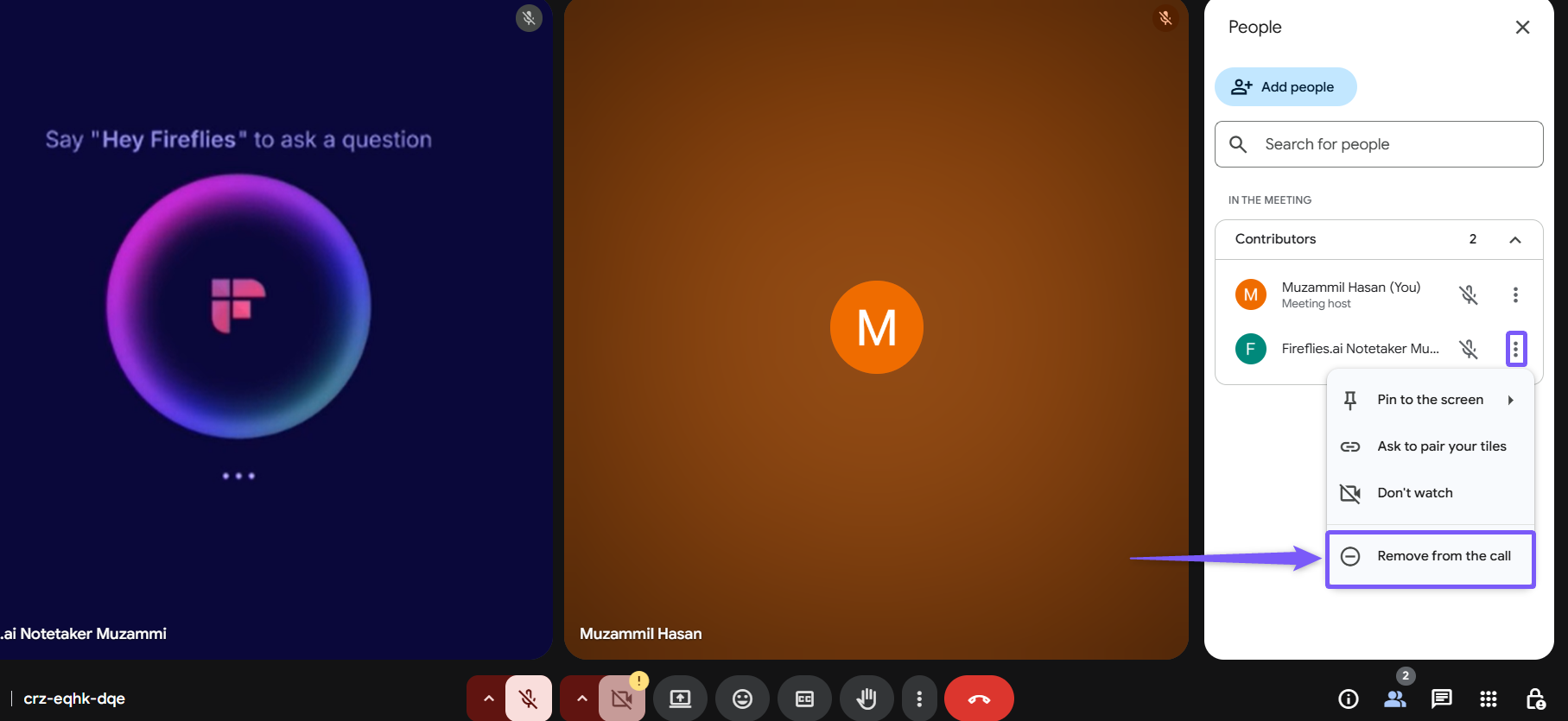Mute icon next to Muzammil Hasan (You)
Image resolution: width=1568 pixels, height=721 pixels.
(1469, 295)
